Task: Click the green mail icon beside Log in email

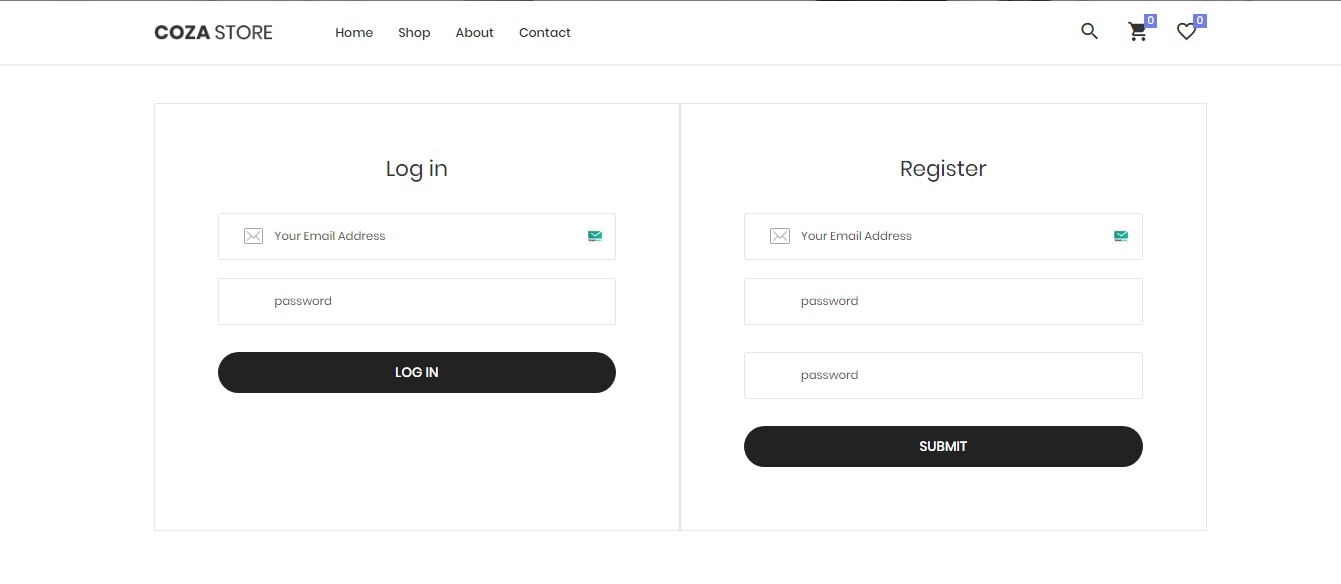Action: coord(595,236)
